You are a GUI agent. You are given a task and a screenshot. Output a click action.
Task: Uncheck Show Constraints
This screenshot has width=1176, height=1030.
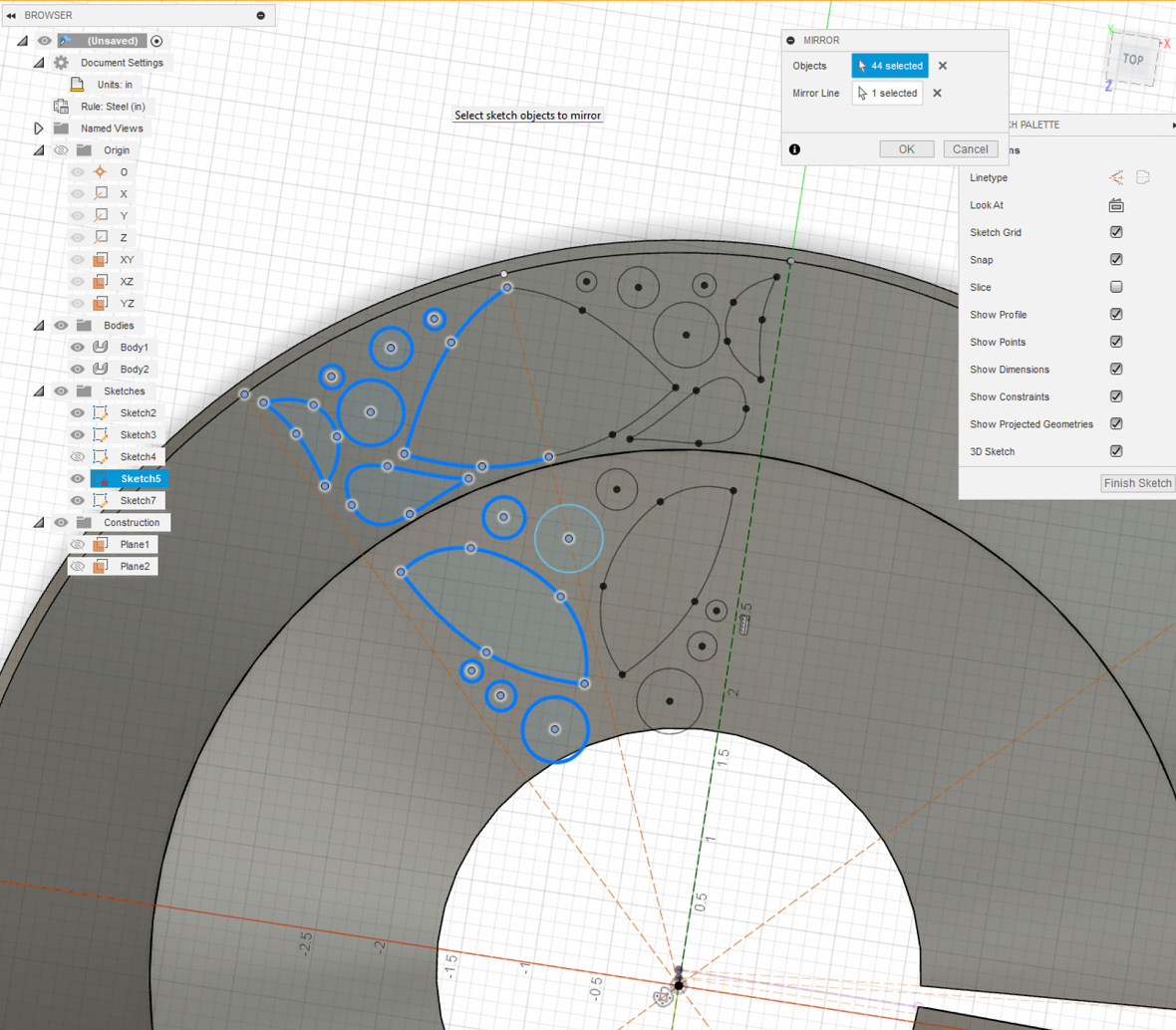[1115, 396]
